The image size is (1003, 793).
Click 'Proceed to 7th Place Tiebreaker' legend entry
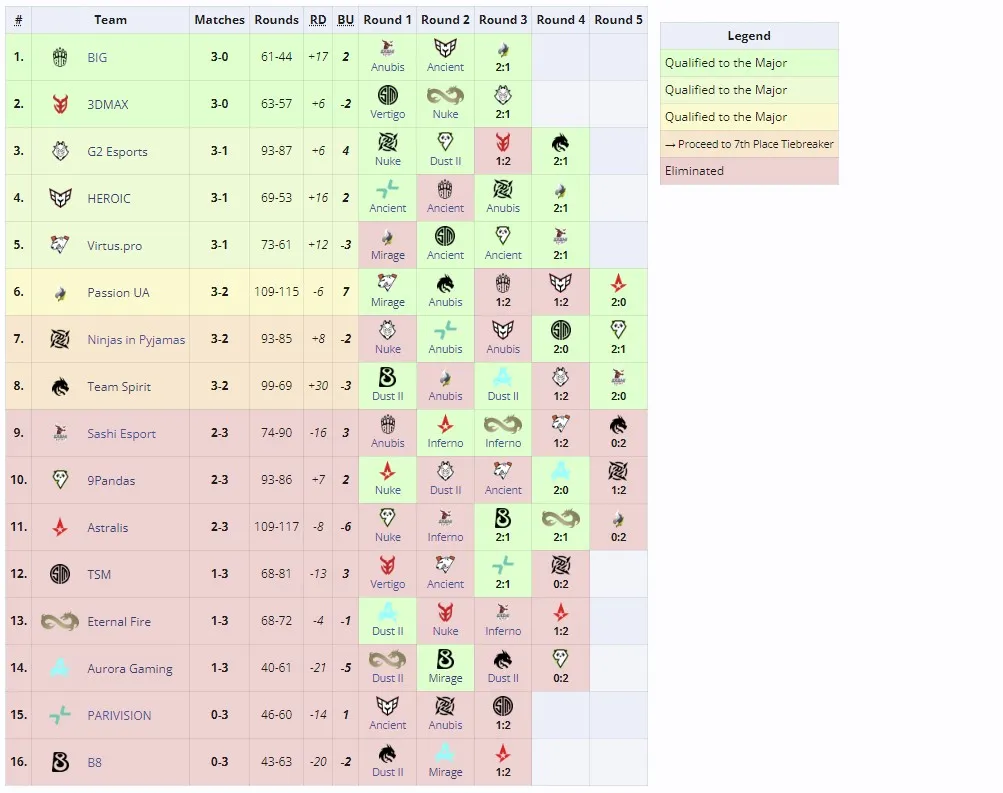click(749, 144)
